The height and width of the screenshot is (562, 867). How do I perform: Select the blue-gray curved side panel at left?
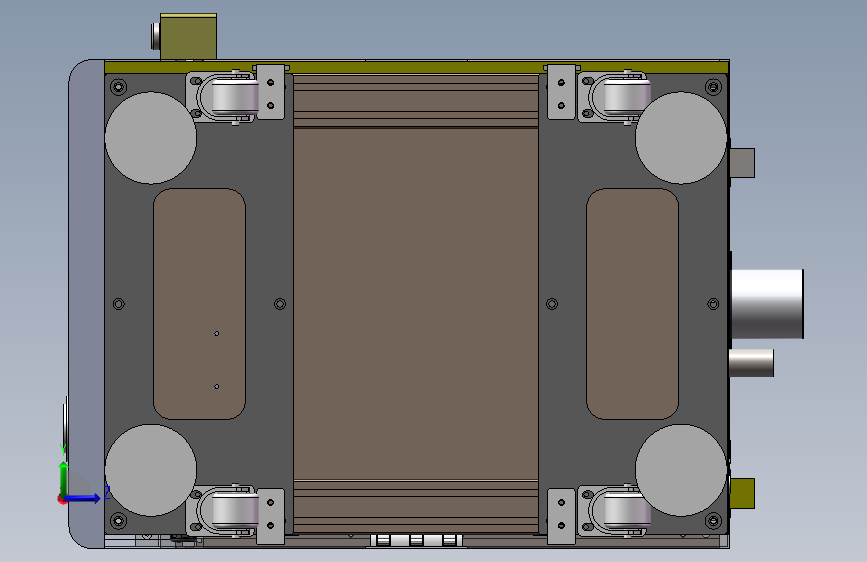[86, 304]
